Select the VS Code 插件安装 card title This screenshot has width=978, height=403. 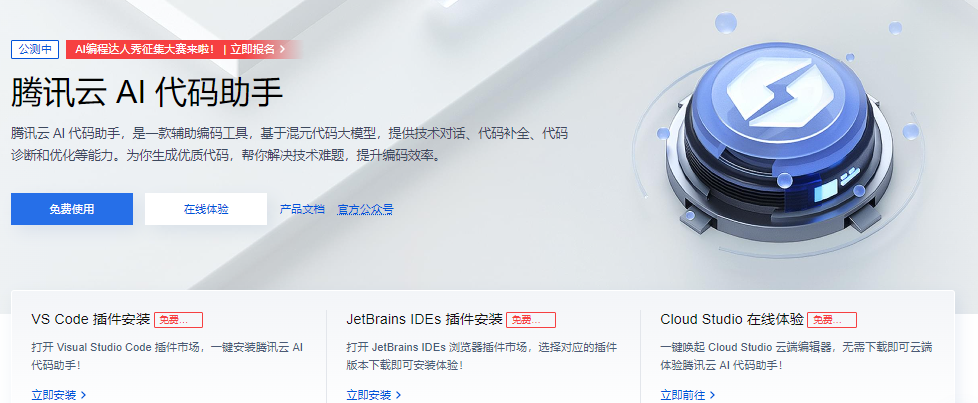click(91, 319)
